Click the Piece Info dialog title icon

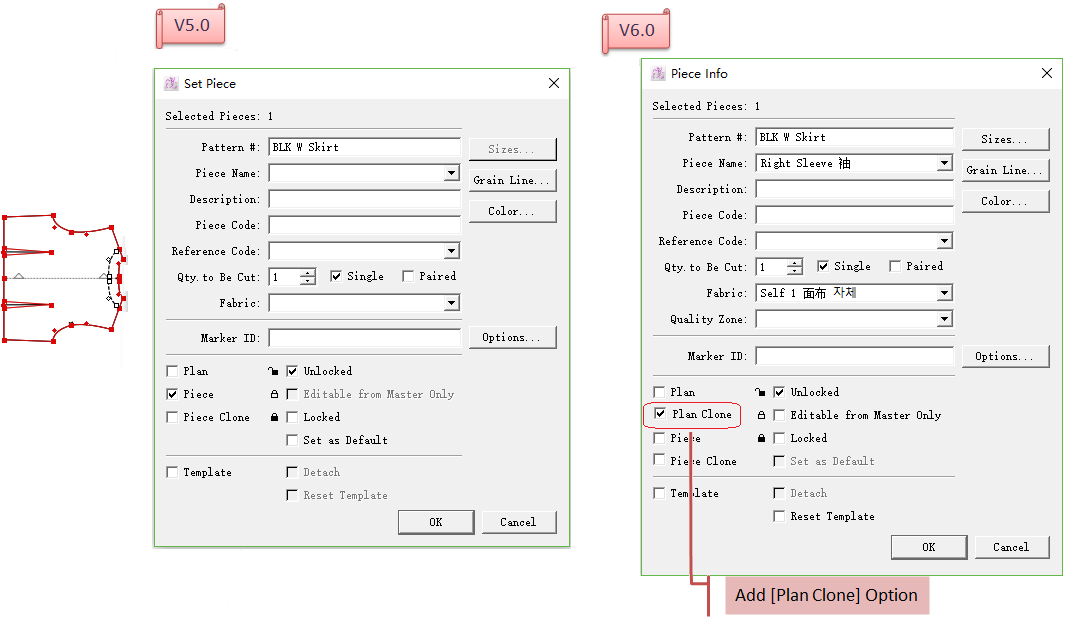(658, 74)
